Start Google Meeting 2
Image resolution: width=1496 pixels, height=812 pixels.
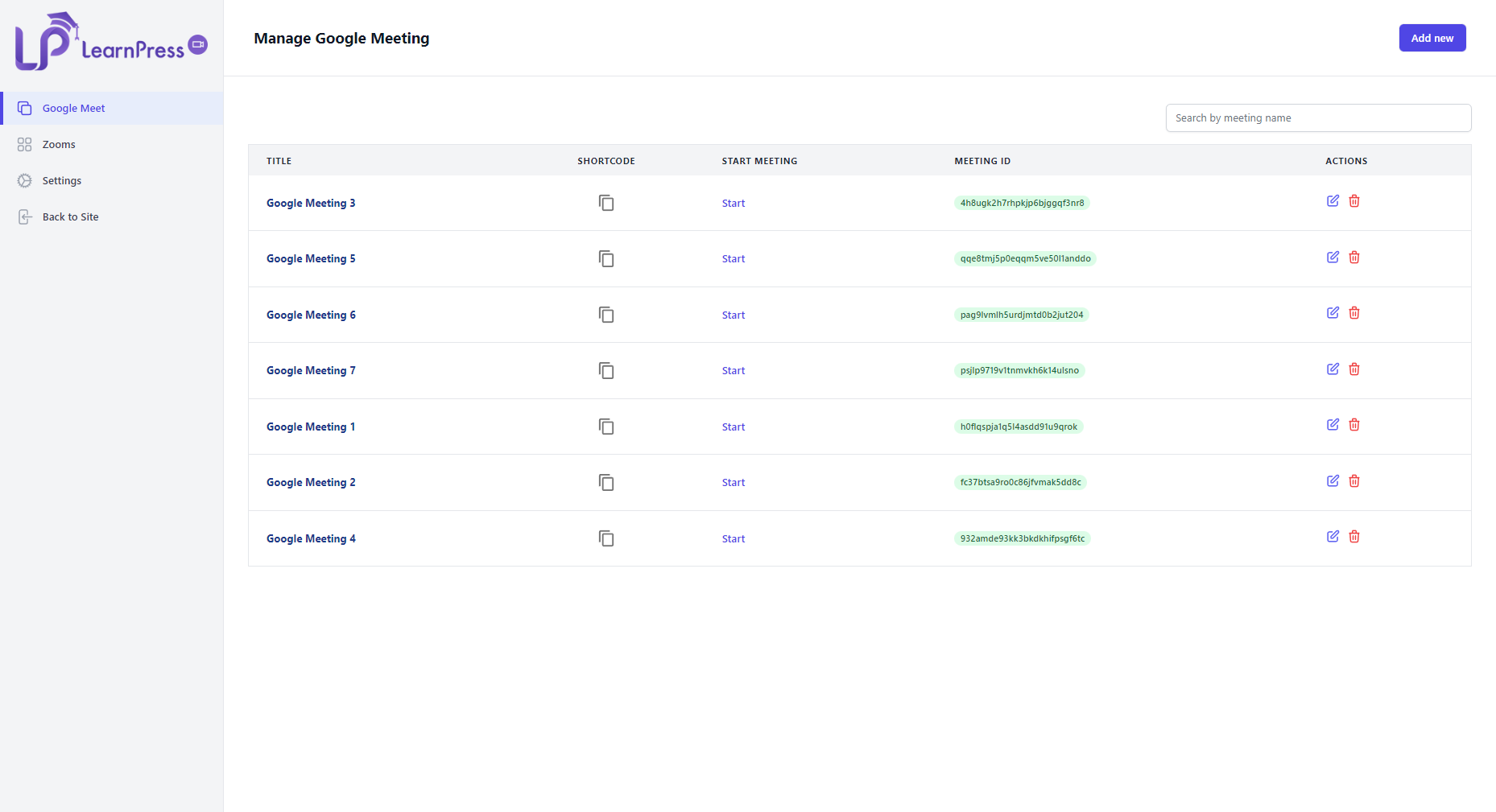pos(734,483)
